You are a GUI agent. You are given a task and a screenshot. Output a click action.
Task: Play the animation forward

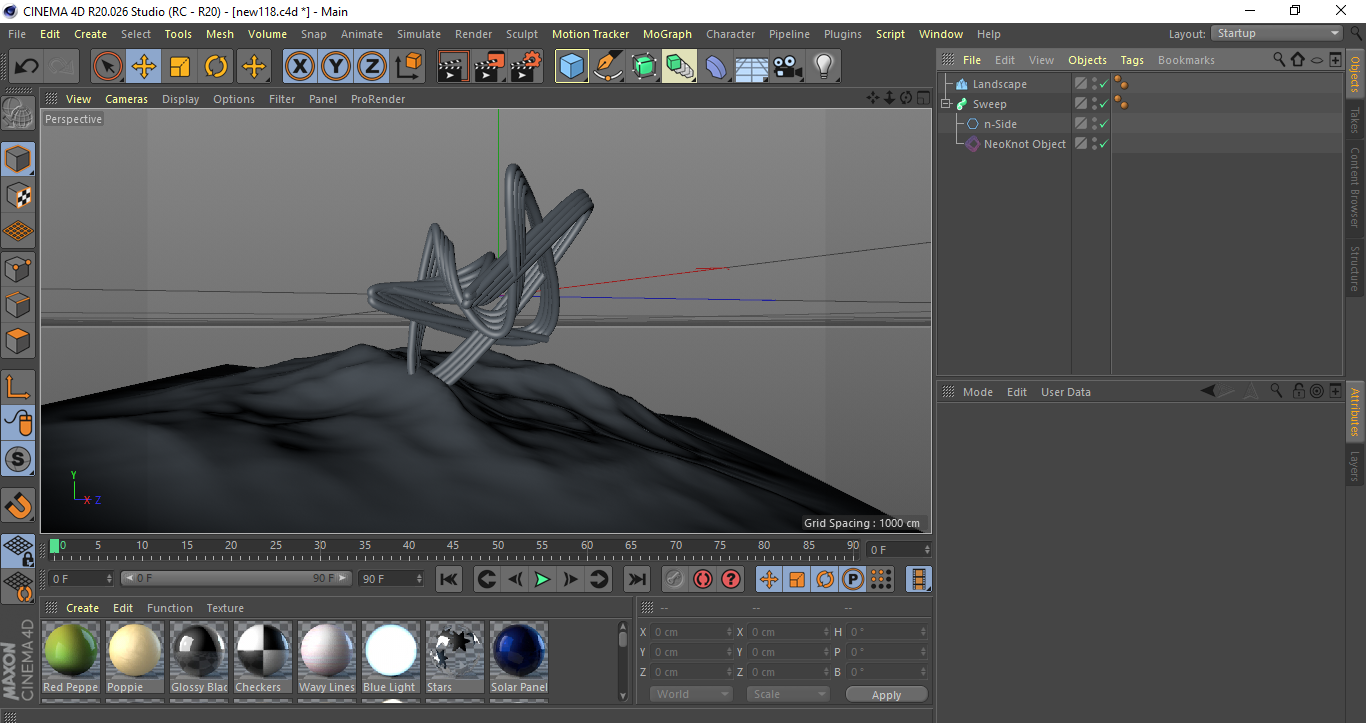(542, 579)
